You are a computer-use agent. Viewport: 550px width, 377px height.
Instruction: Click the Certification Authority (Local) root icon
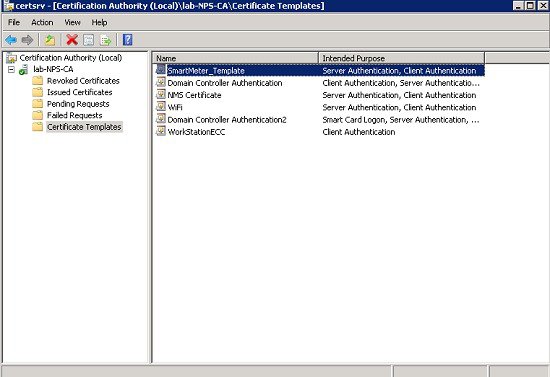tap(12, 58)
